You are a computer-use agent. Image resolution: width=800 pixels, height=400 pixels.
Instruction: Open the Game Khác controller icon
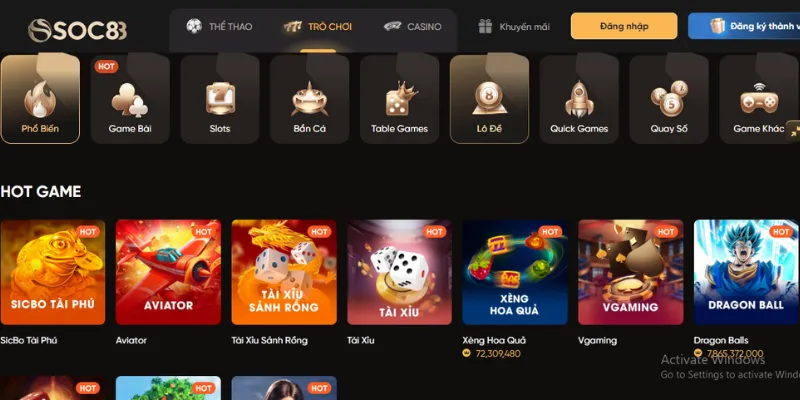click(x=759, y=99)
